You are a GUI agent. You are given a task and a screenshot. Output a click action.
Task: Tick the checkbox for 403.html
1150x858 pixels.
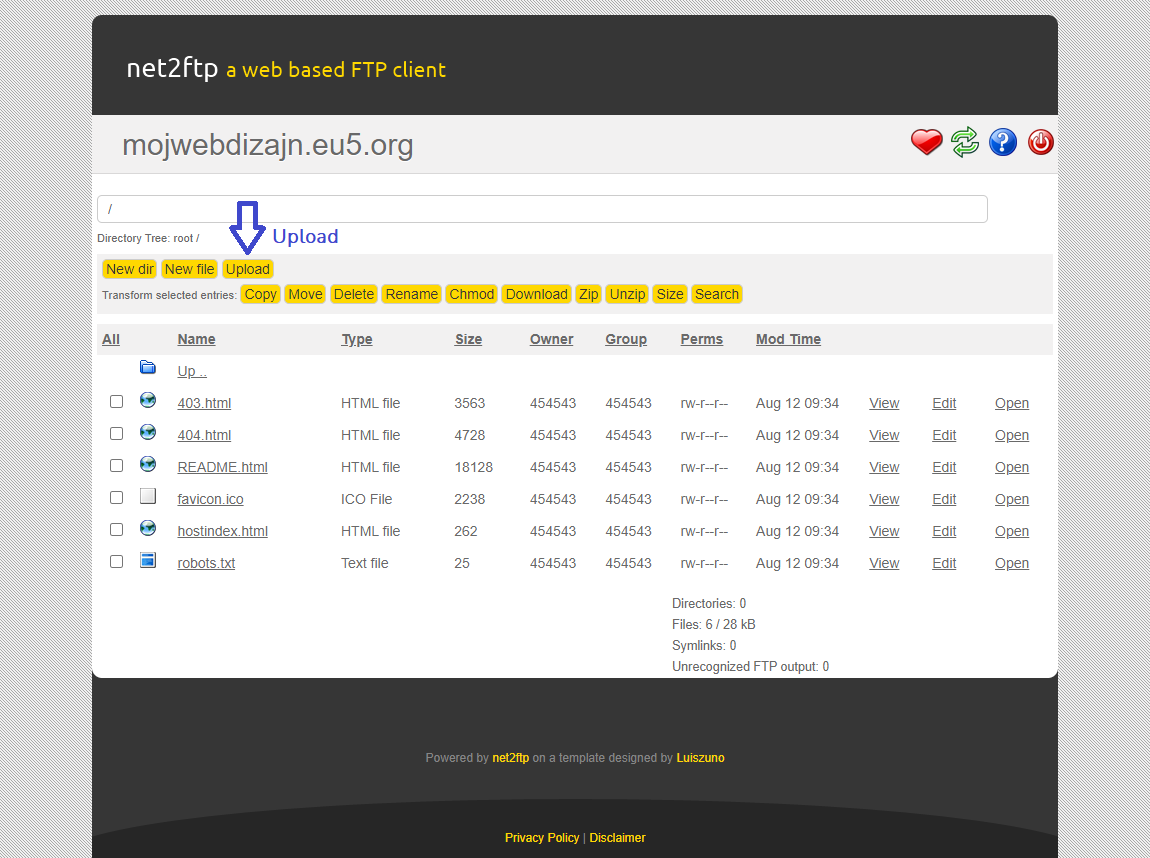tap(117, 401)
